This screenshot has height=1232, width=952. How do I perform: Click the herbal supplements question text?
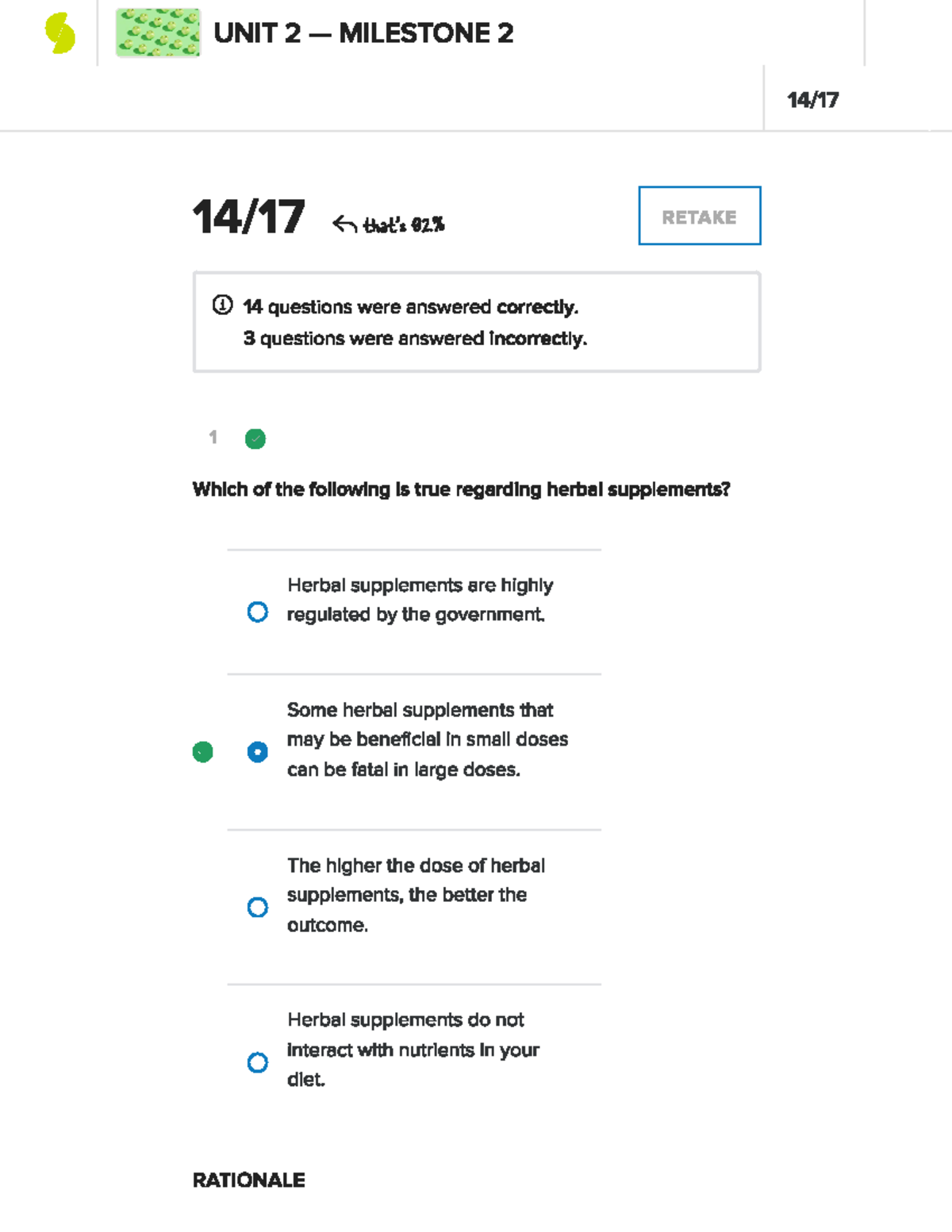tap(461, 489)
